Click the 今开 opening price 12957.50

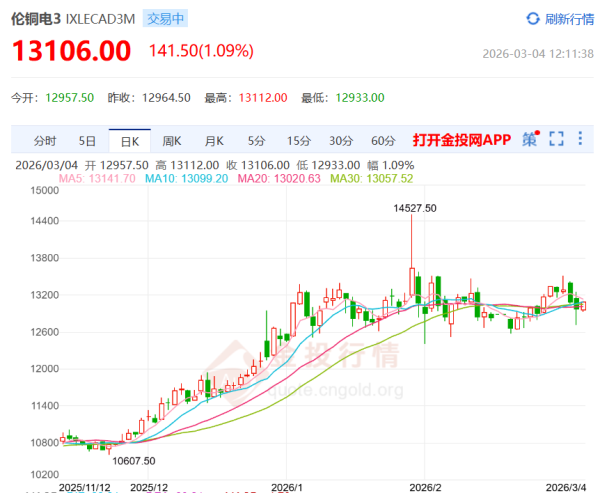click(x=70, y=98)
